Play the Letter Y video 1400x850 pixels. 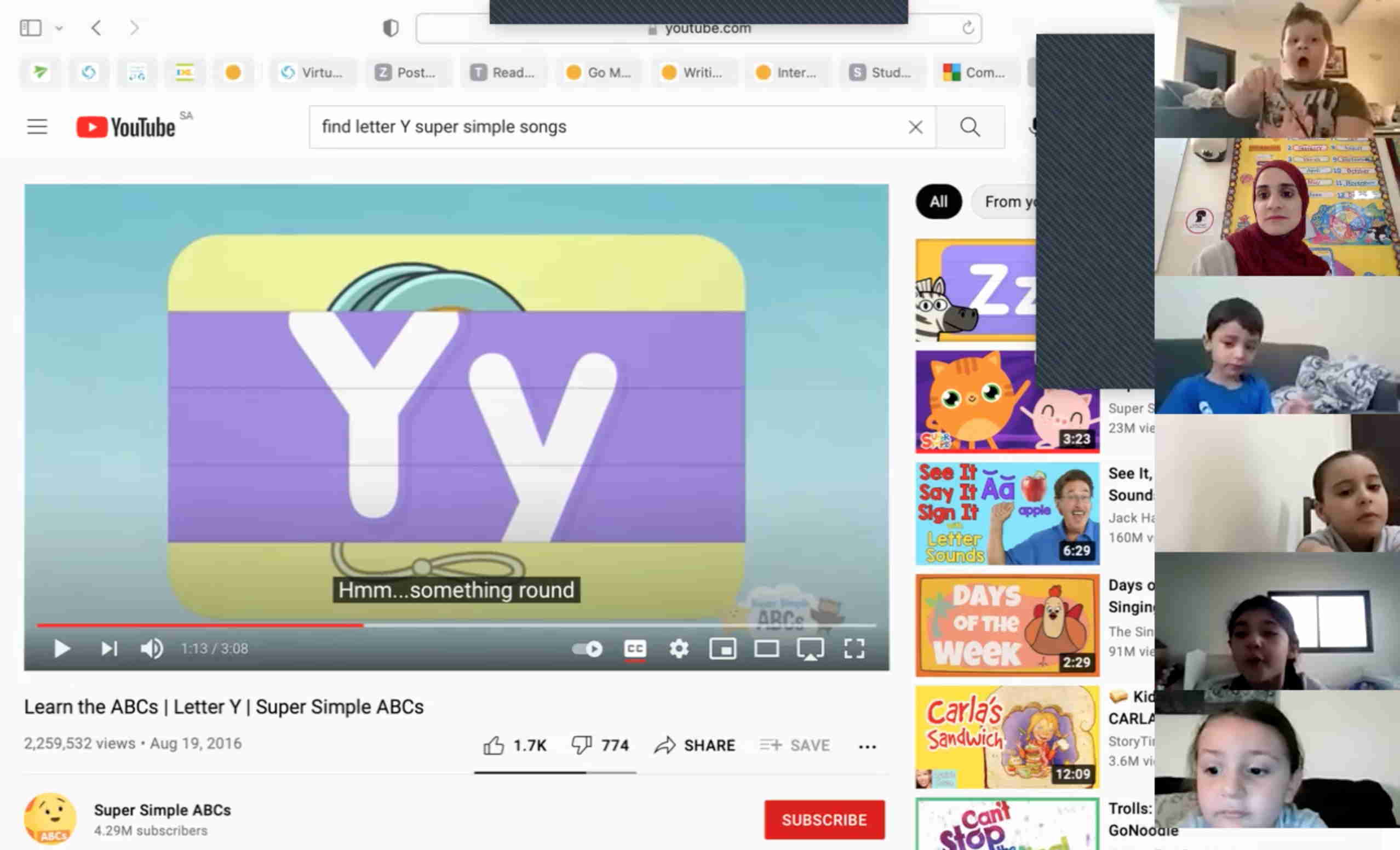click(x=62, y=648)
